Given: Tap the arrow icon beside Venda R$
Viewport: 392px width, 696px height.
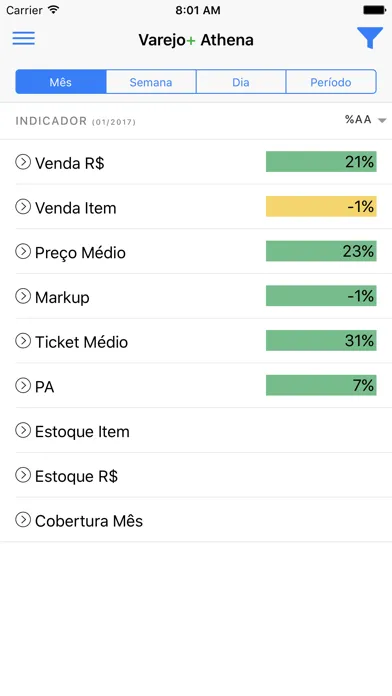Looking at the screenshot, I should tap(23, 162).
